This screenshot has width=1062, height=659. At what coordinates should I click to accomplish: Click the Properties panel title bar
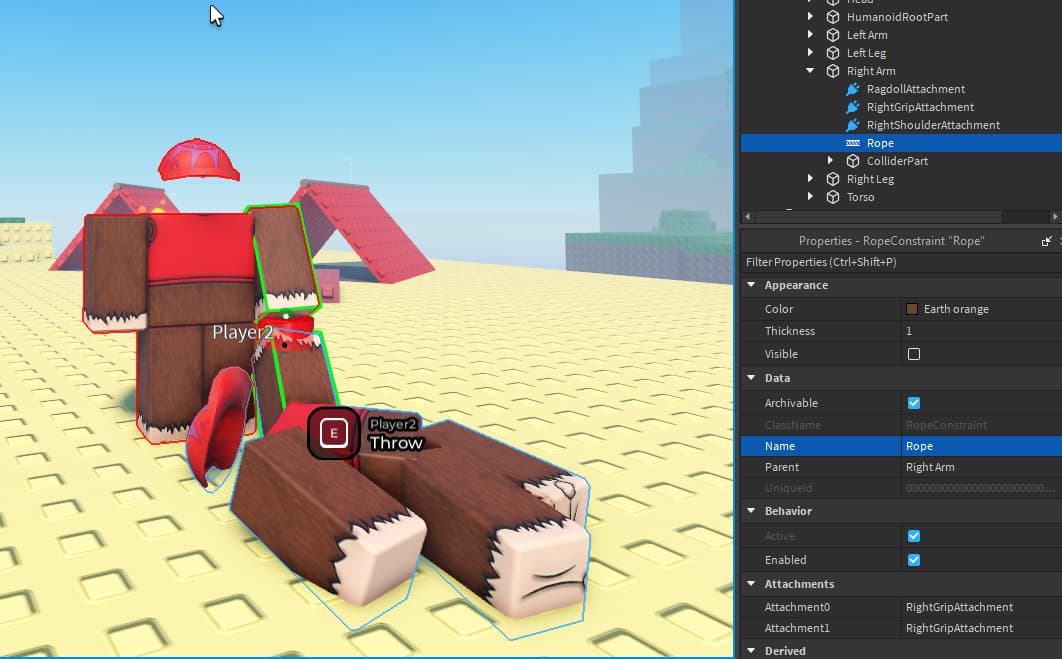pyautogui.click(x=891, y=241)
